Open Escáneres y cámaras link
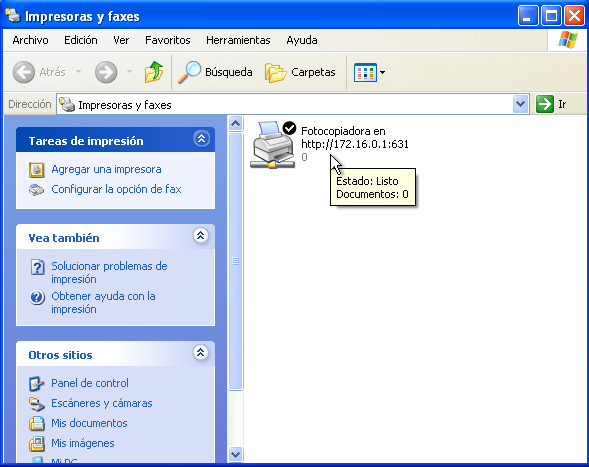This screenshot has height=467, width=589. [102, 403]
